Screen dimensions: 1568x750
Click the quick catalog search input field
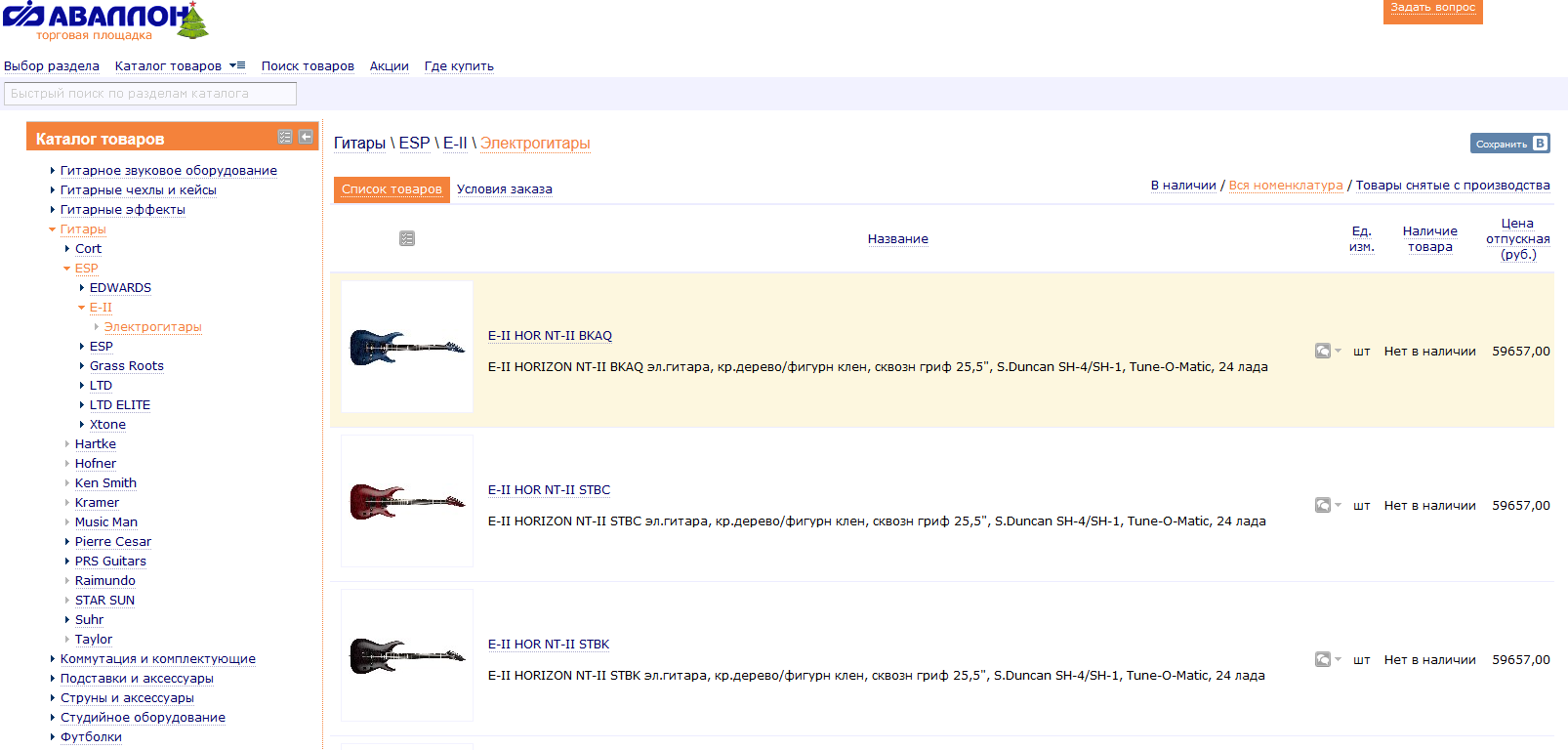(150, 94)
